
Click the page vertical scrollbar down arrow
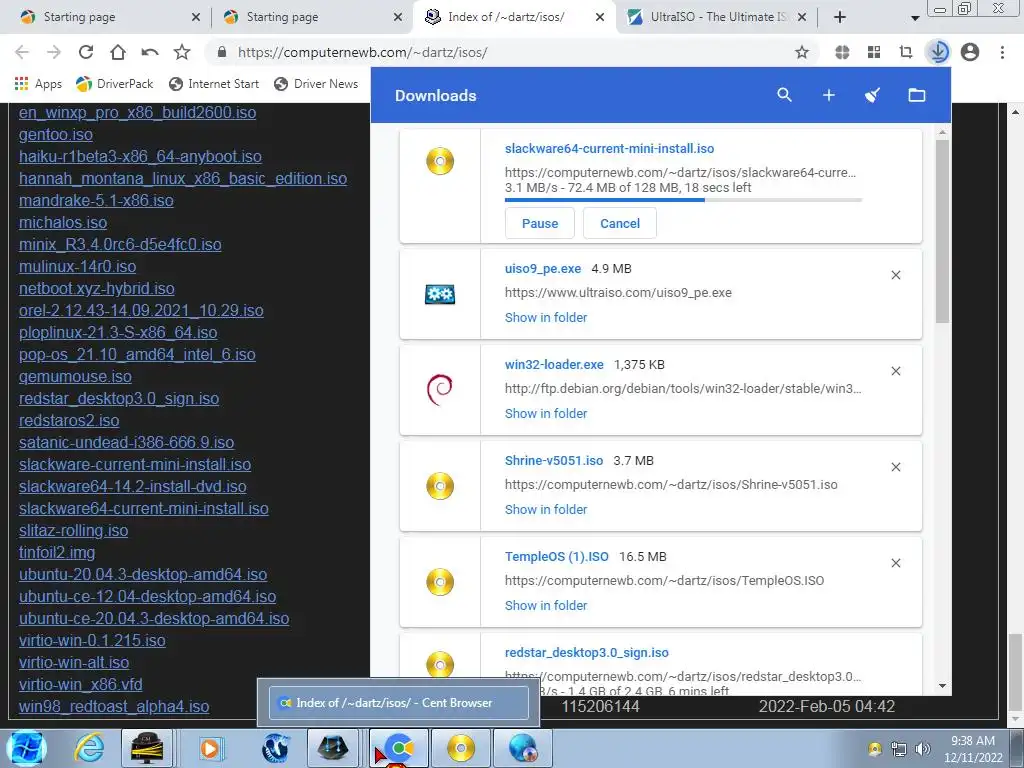coord(1016,720)
